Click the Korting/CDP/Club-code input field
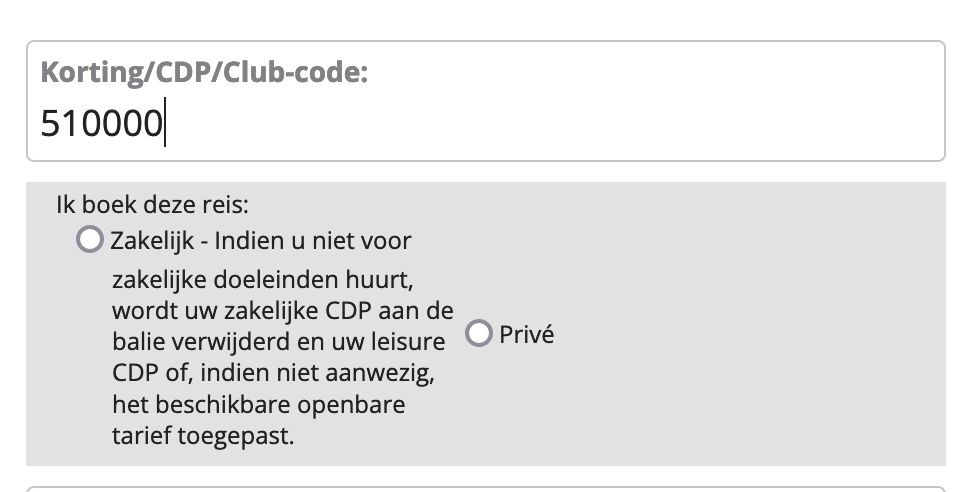The image size is (970, 492). pyautogui.click(x=485, y=125)
